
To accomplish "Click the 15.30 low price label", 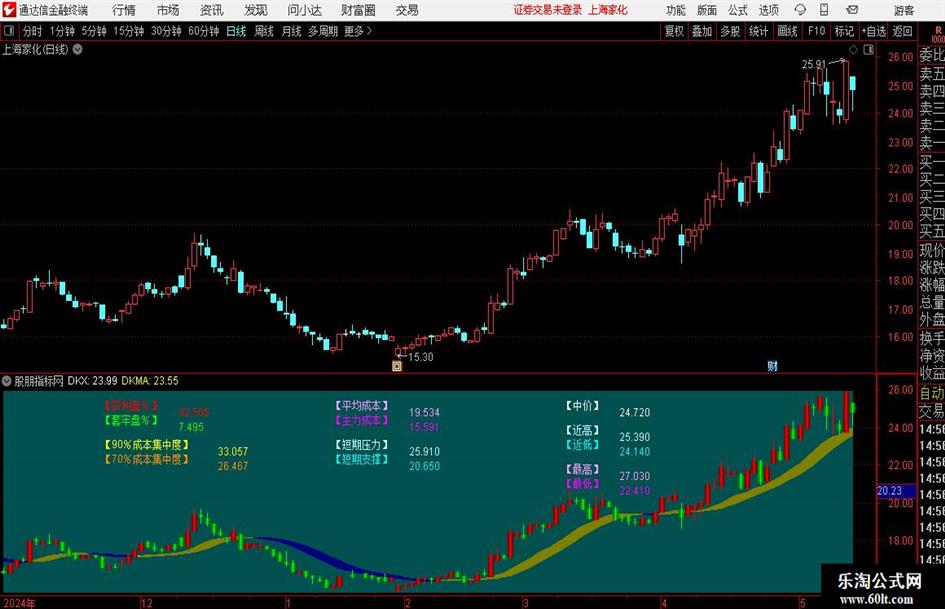I will 421,357.
